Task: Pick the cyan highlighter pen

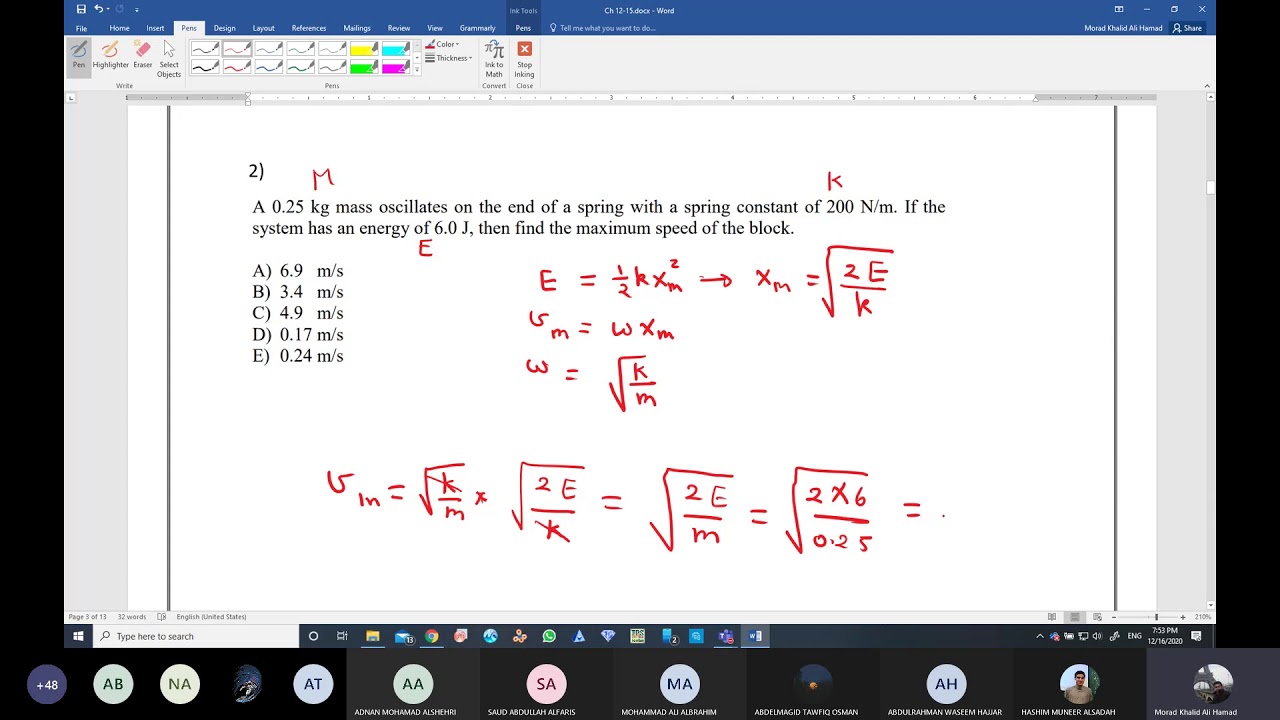Action: [396, 48]
